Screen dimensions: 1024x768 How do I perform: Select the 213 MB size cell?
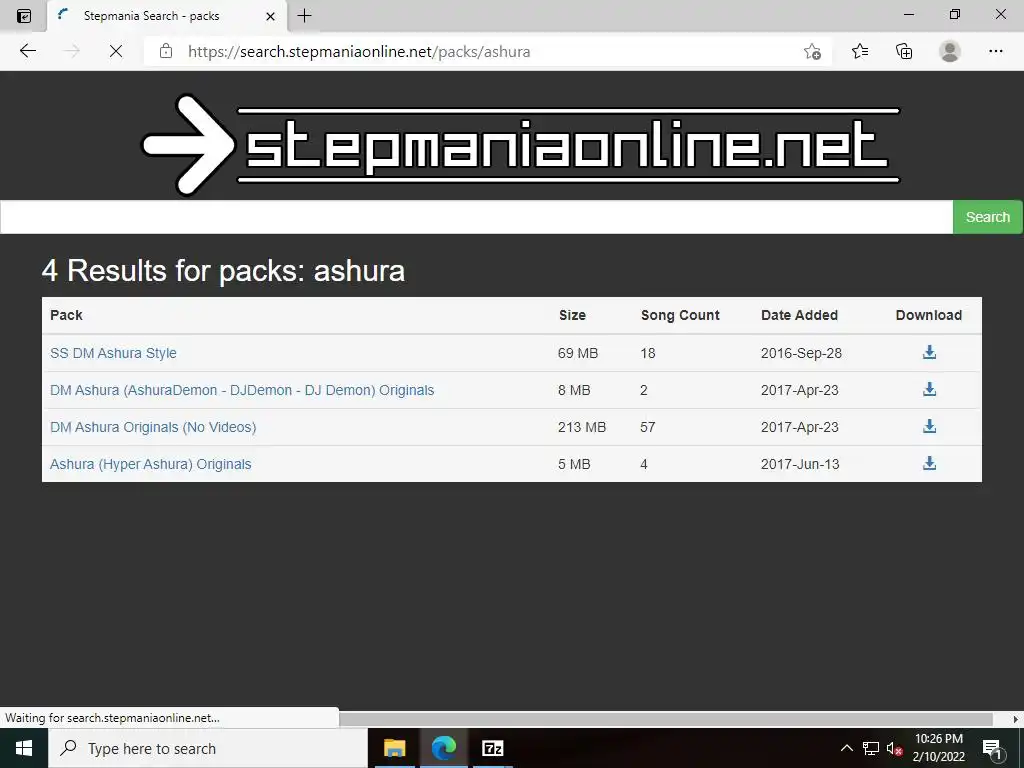pos(582,427)
